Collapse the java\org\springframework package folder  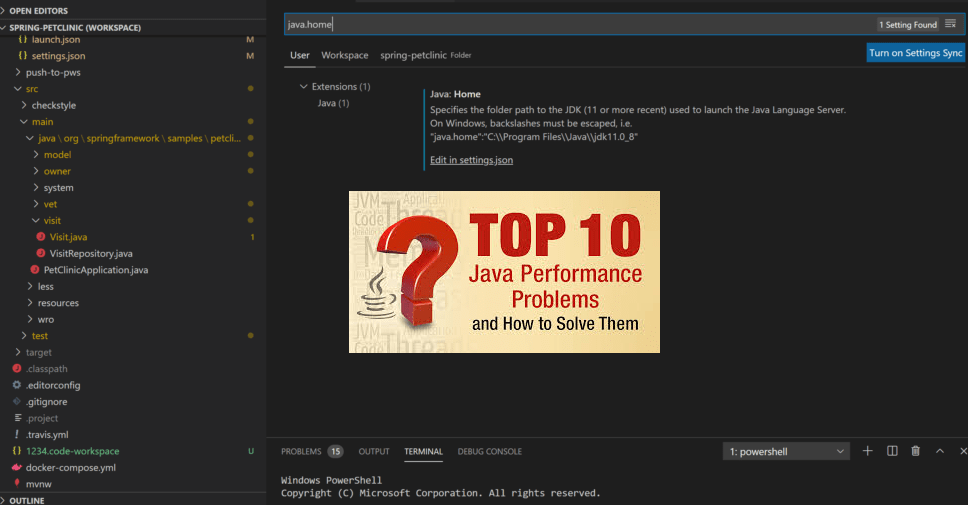tap(139, 138)
